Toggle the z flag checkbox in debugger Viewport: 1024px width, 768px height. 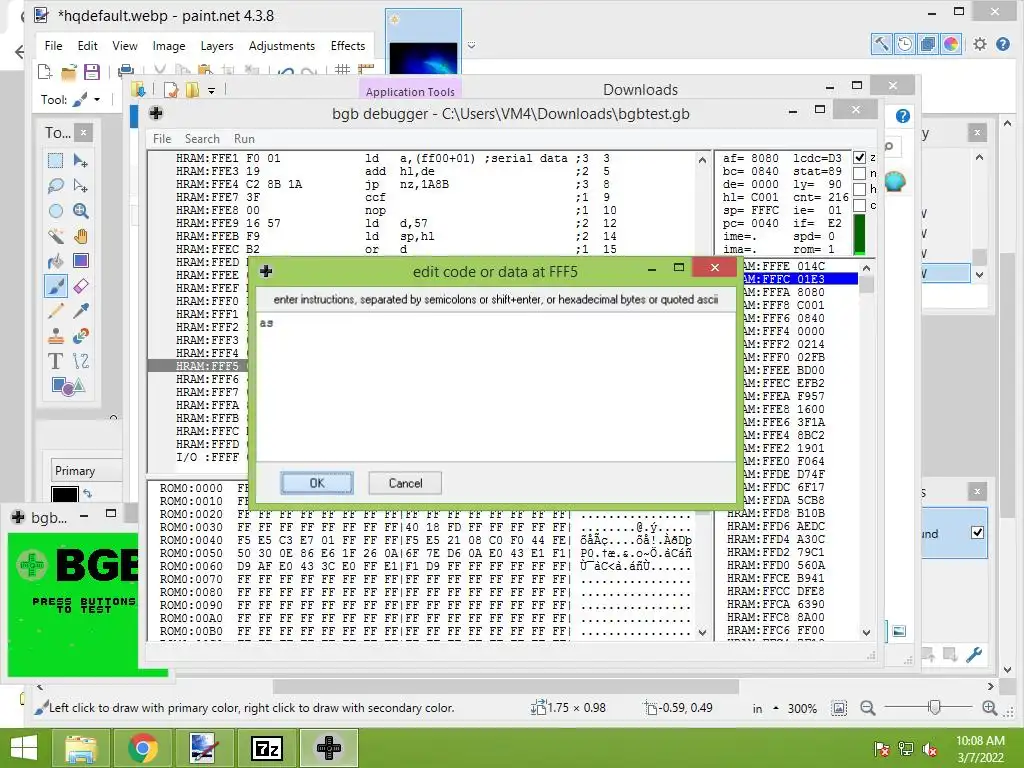859,157
